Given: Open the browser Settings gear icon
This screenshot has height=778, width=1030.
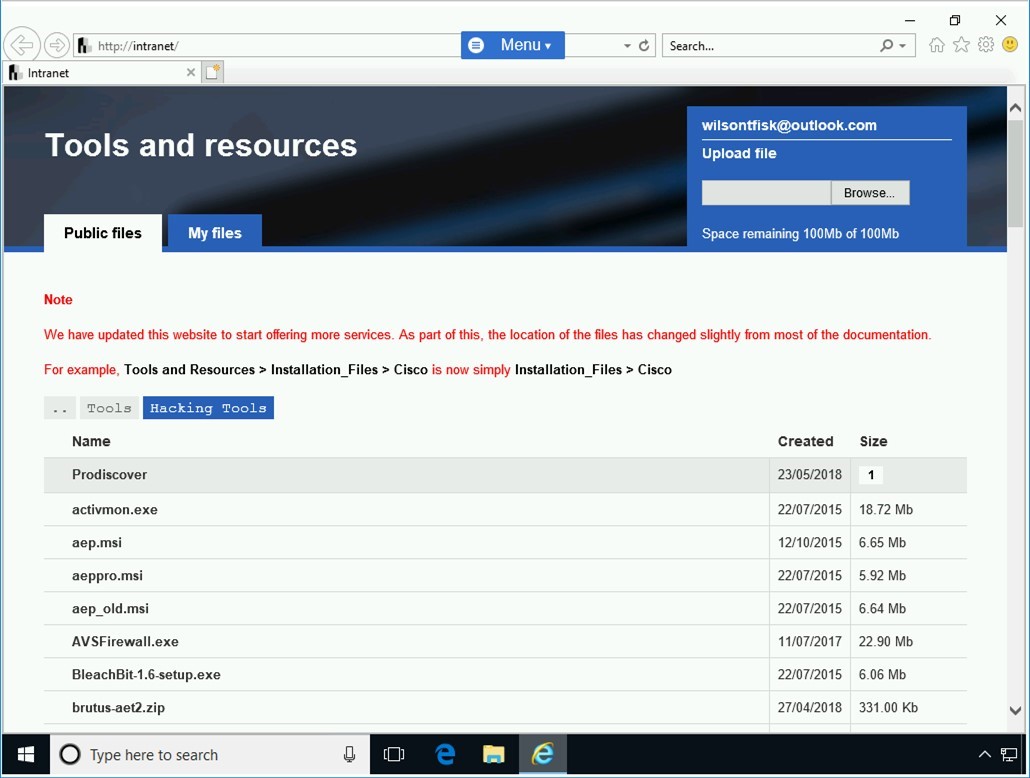Looking at the screenshot, I should pyautogui.click(x=986, y=45).
